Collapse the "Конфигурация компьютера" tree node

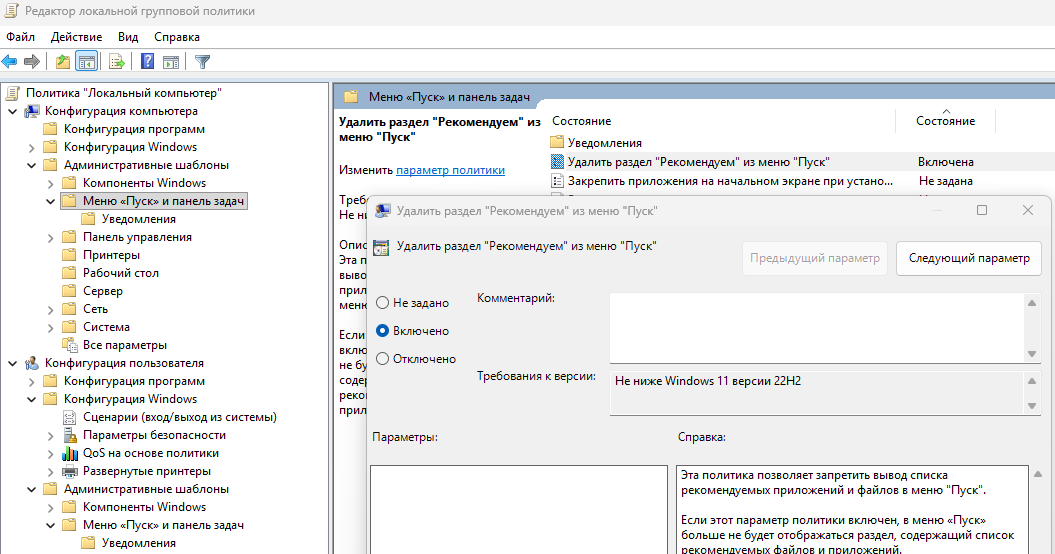13,111
